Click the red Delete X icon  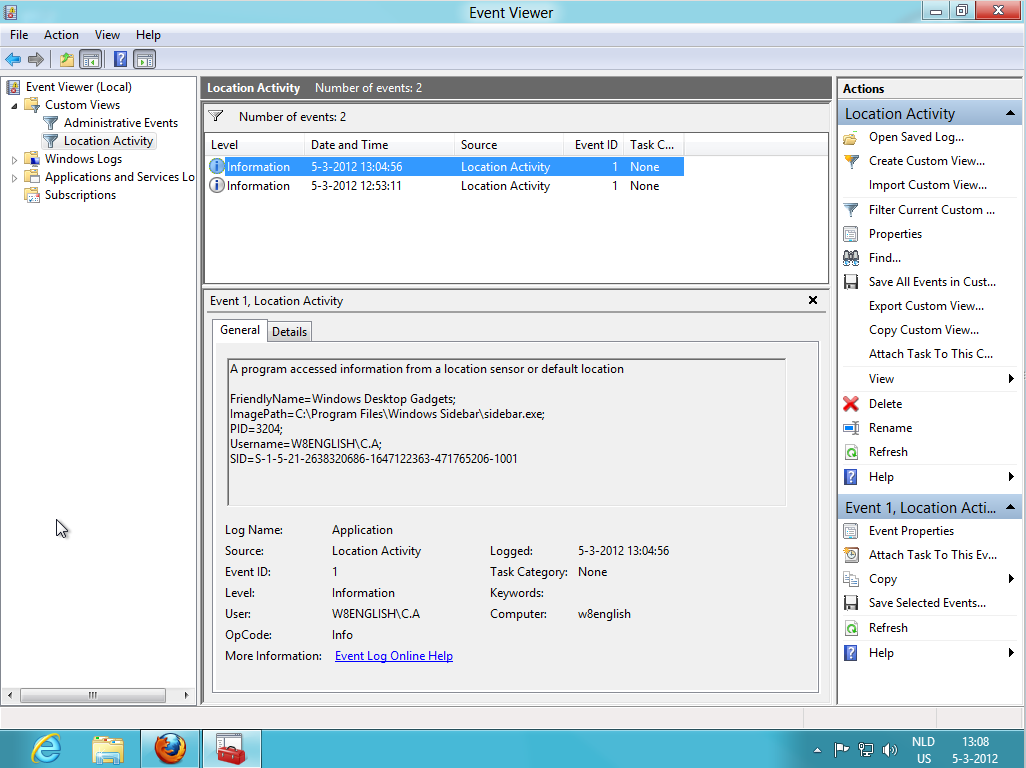tap(851, 404)
